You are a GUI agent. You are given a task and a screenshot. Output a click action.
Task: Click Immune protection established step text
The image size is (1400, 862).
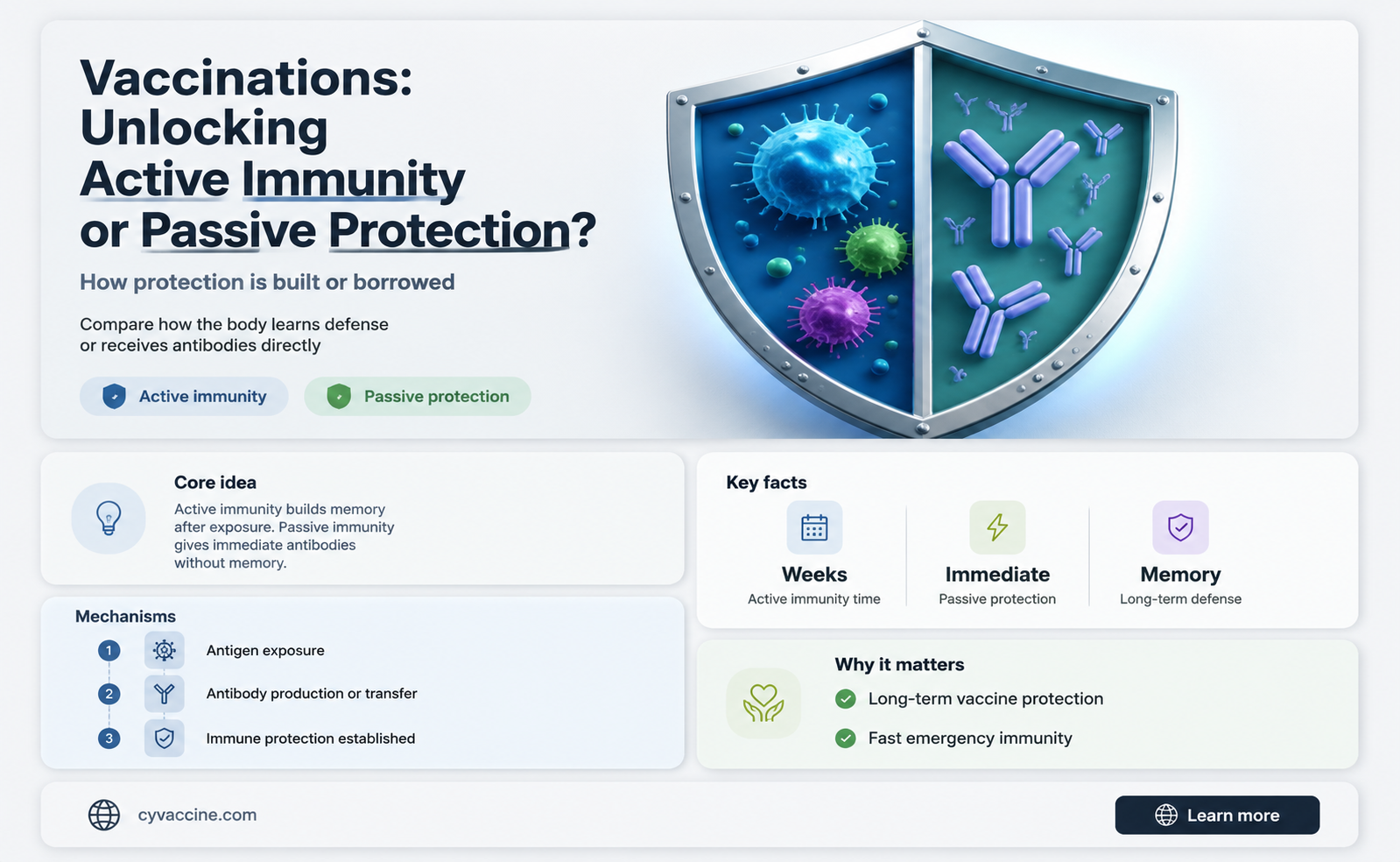[311, 738]
